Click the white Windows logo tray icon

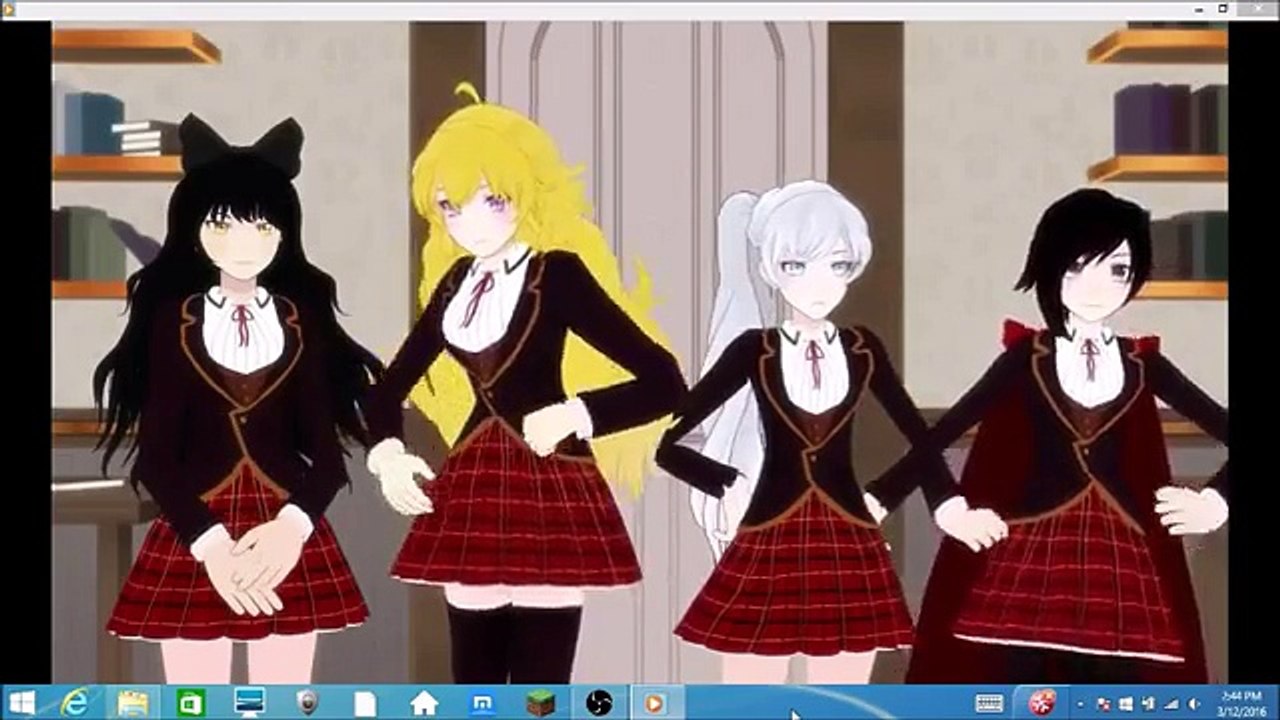point(1126,704)
